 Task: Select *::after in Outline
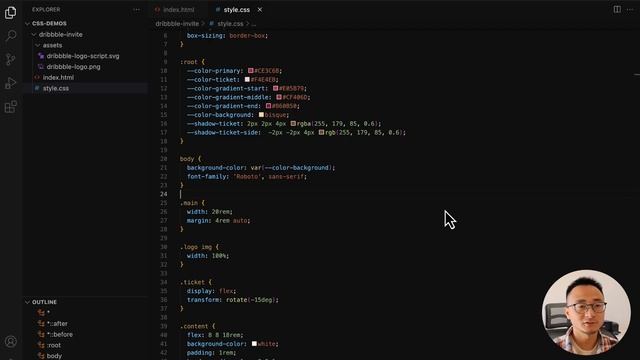[57, 324]
